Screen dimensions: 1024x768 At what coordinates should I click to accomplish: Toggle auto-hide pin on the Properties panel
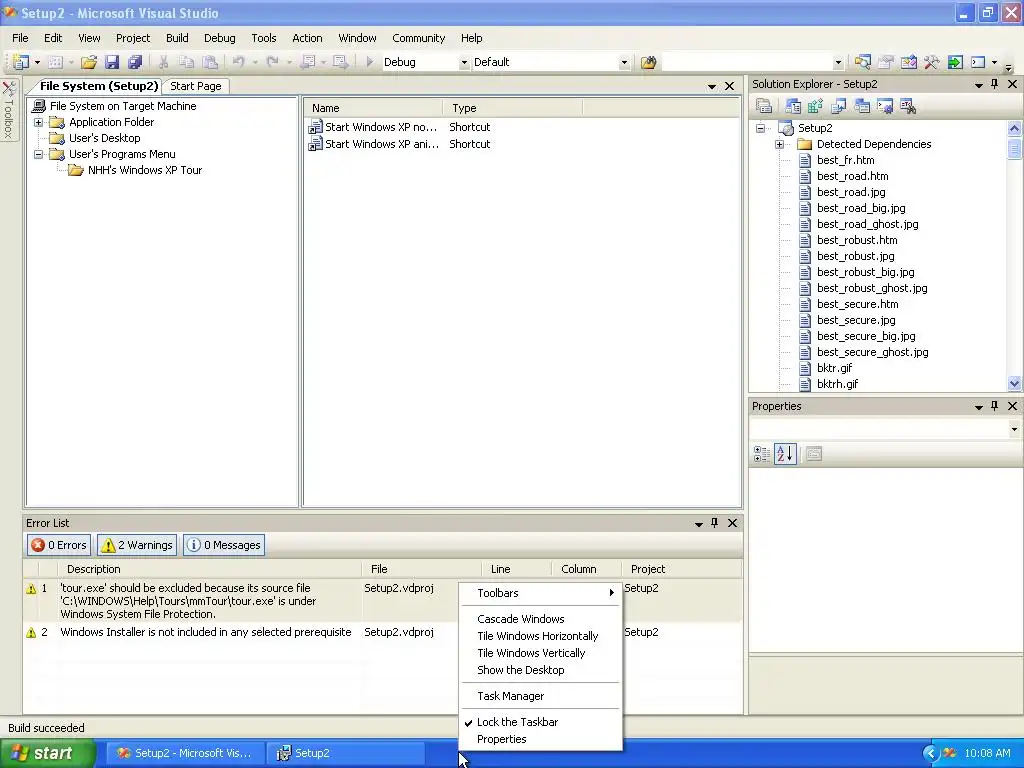(x=995, y=406)
